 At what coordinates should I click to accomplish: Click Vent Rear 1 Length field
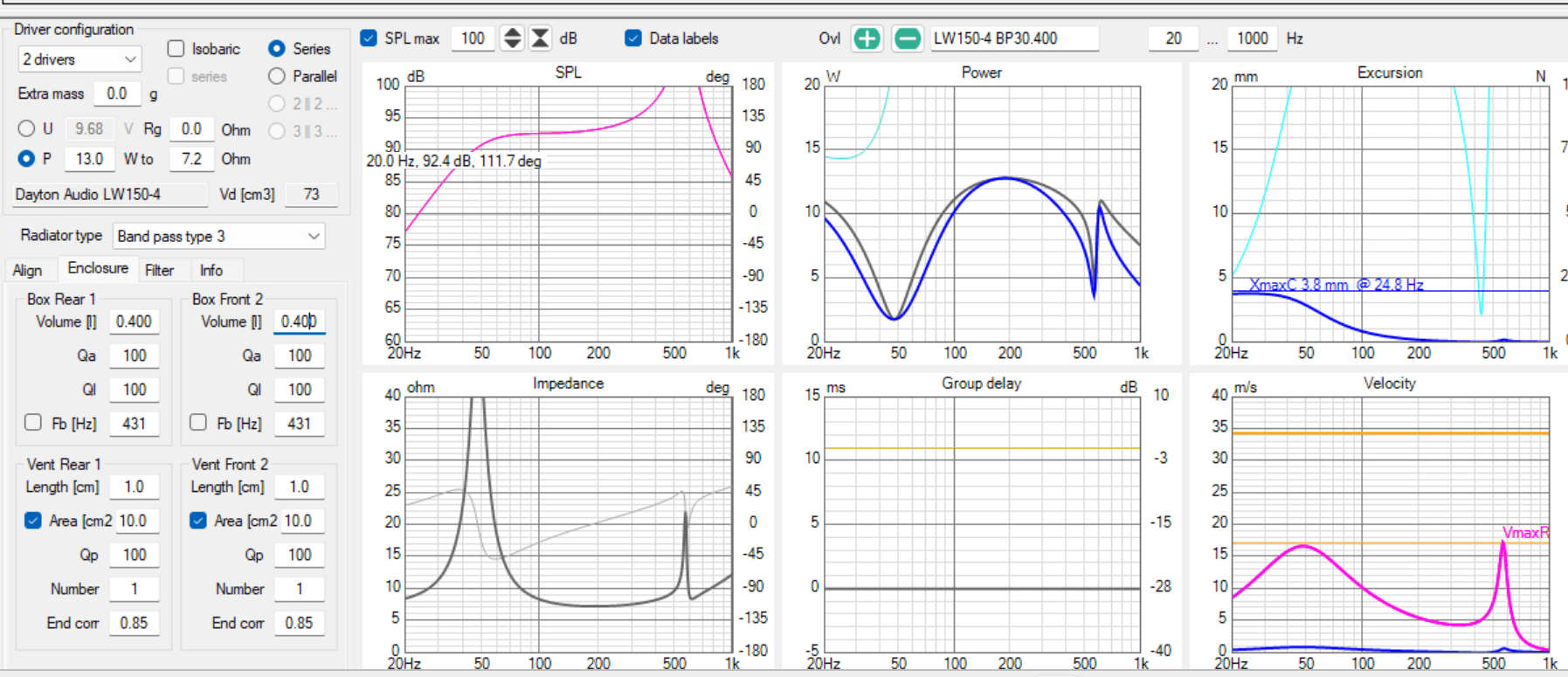coord(134,487)
